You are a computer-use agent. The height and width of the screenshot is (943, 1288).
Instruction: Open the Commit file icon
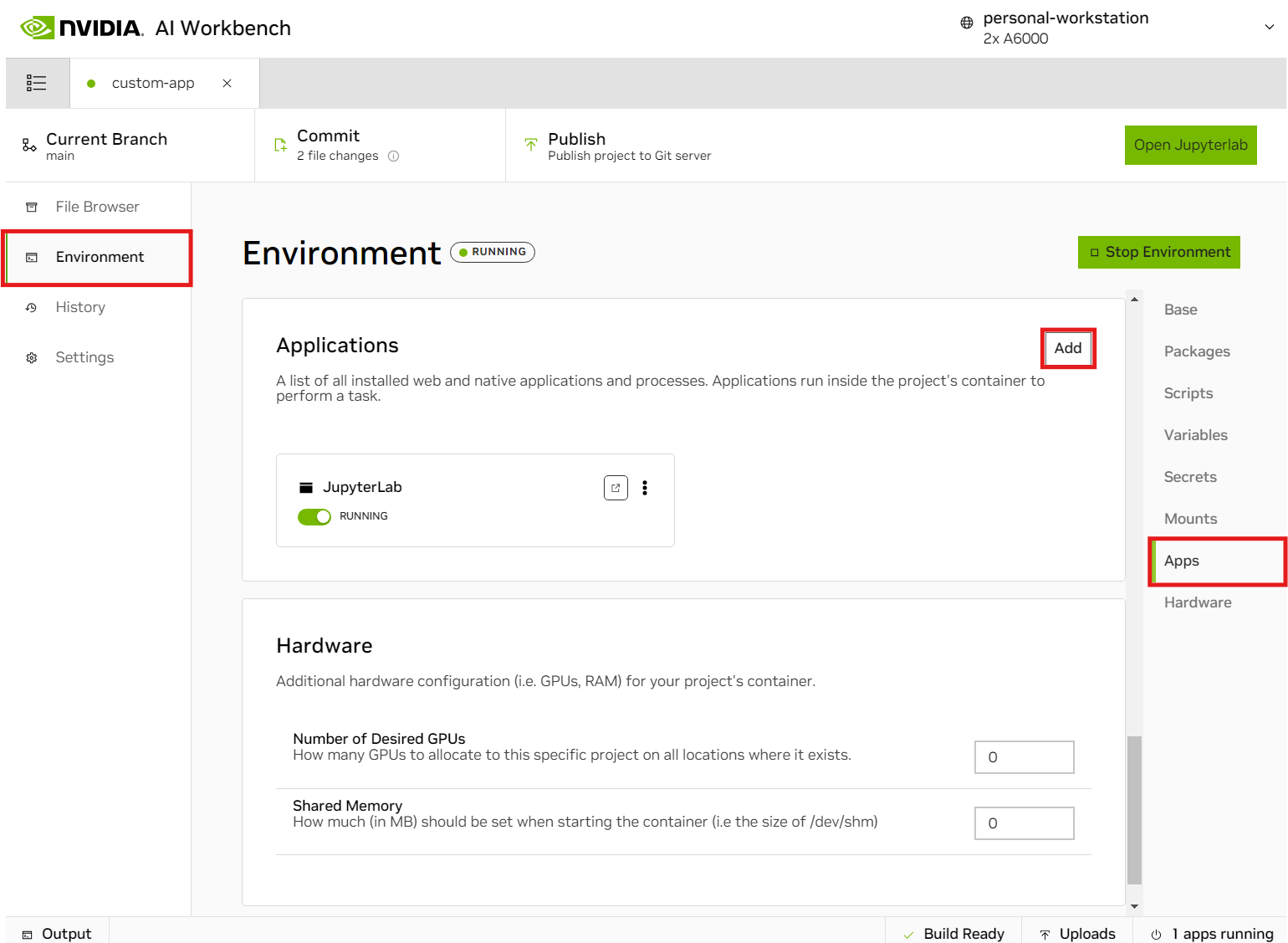[x=280, y=145]
